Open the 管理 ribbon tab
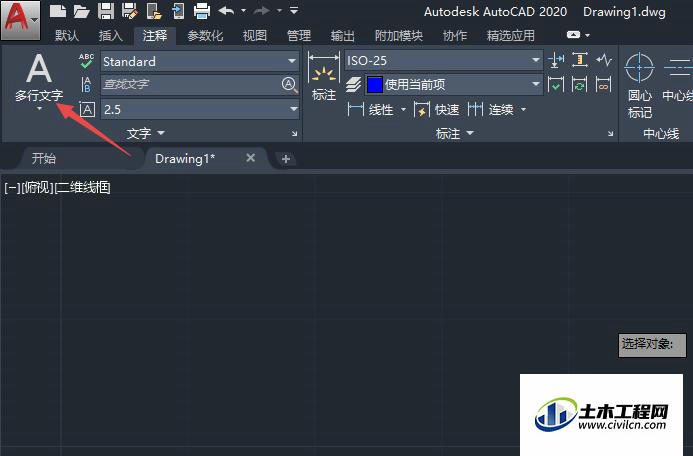 click(x=299, y=35)
